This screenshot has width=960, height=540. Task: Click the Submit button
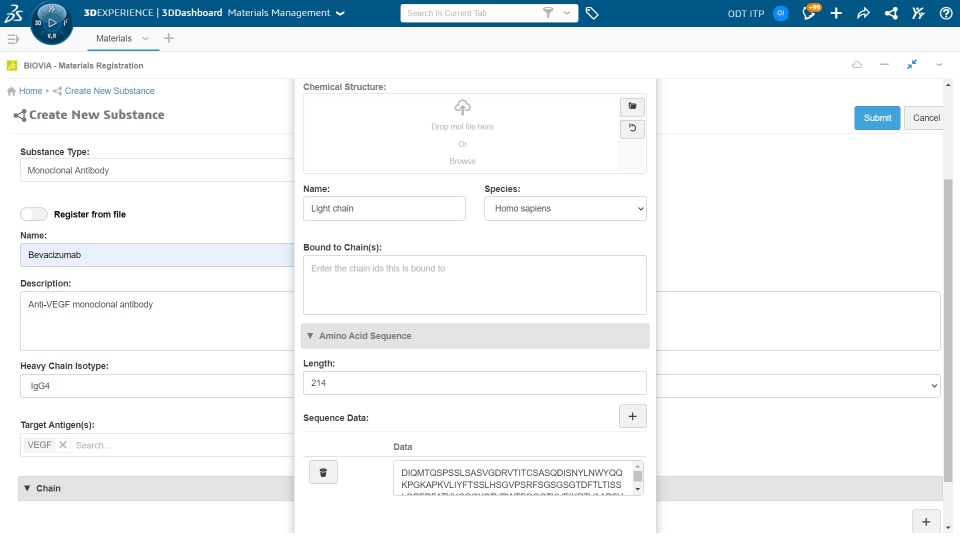pos(877,118)
